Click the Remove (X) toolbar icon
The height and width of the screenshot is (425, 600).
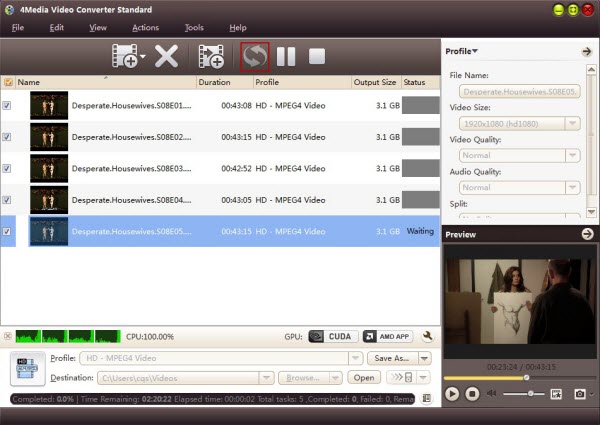click(166, 57)
